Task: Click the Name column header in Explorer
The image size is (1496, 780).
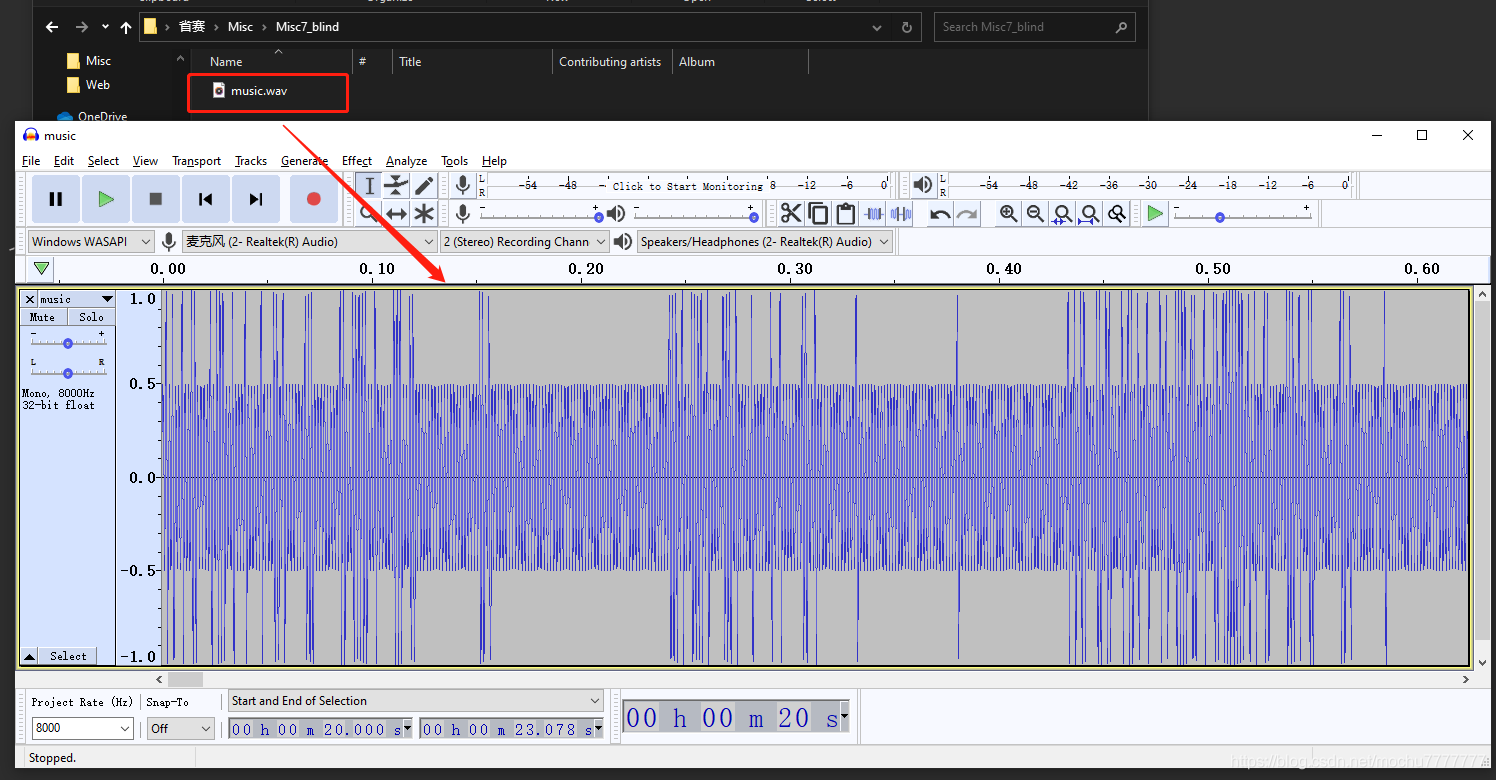Action: (x=226, y=62)
